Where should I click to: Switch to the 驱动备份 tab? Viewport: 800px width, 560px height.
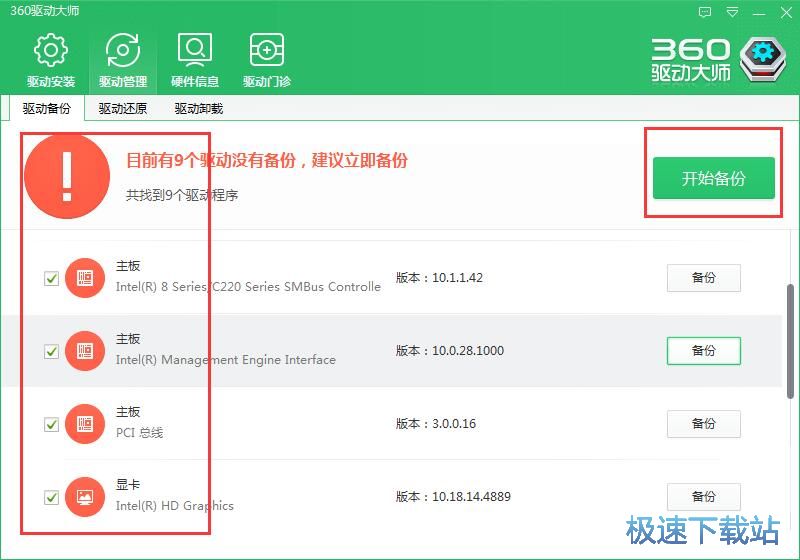[x=46, y=109]
